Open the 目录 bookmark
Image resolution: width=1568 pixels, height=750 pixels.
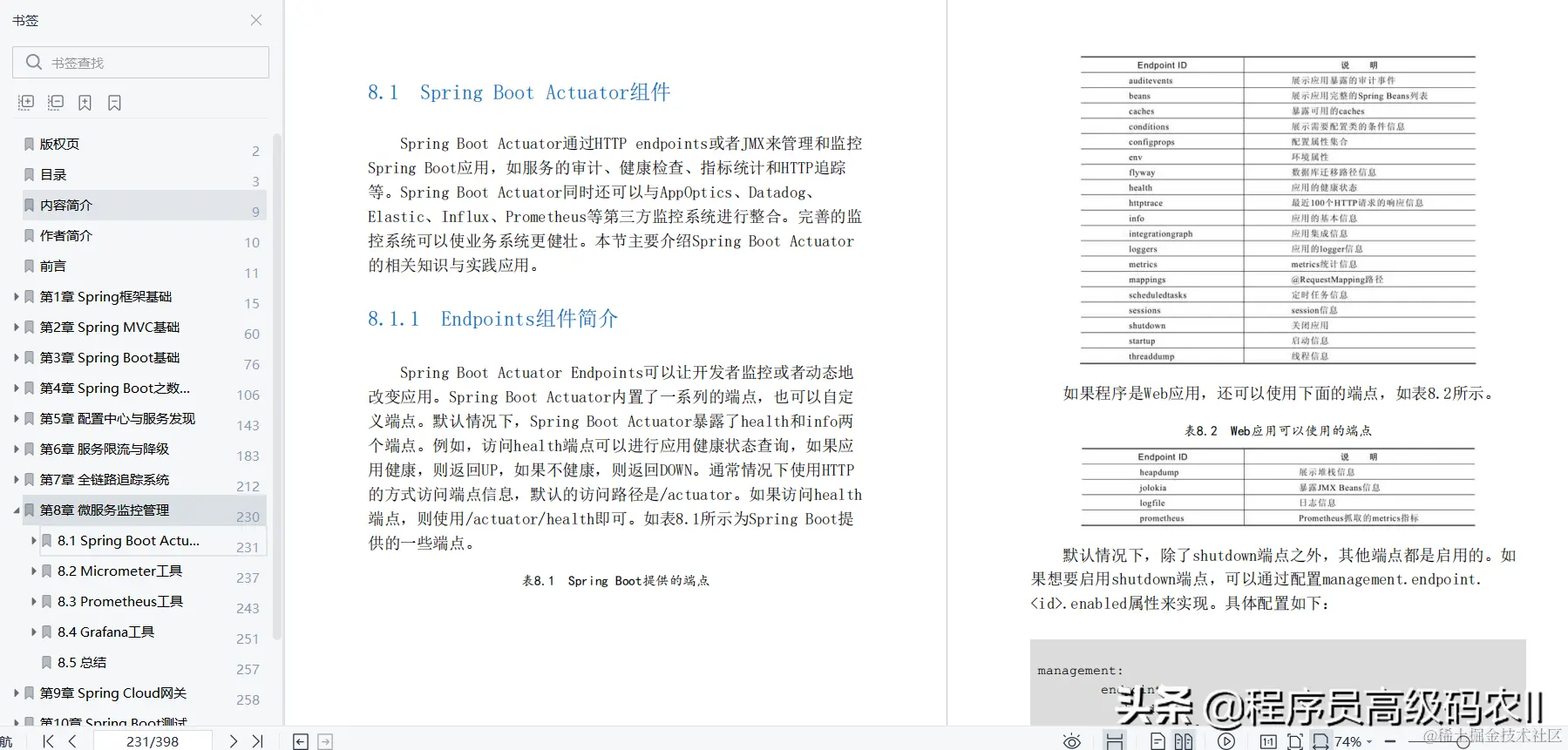[53, 174]
